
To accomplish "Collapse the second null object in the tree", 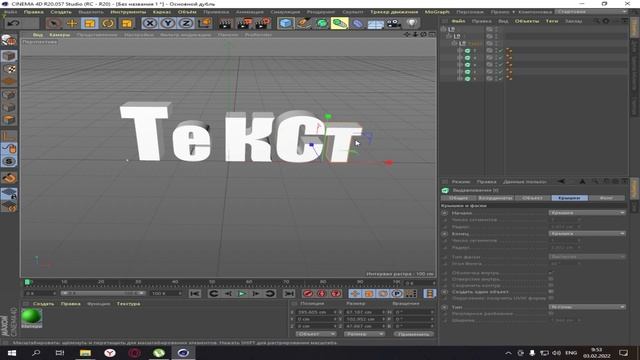I will 448,36.
